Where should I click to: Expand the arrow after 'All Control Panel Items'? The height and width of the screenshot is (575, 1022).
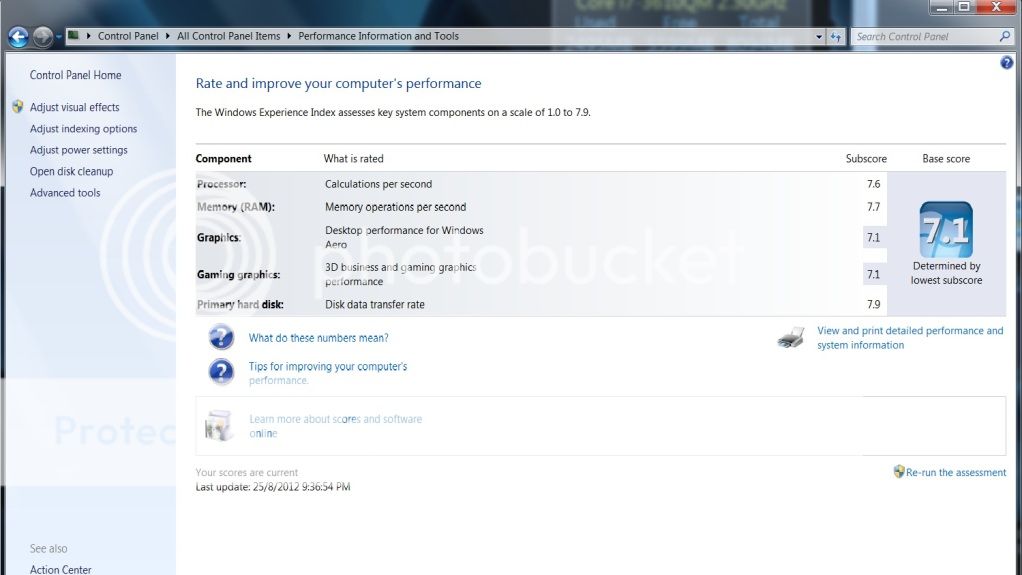(x=289, y=37)
